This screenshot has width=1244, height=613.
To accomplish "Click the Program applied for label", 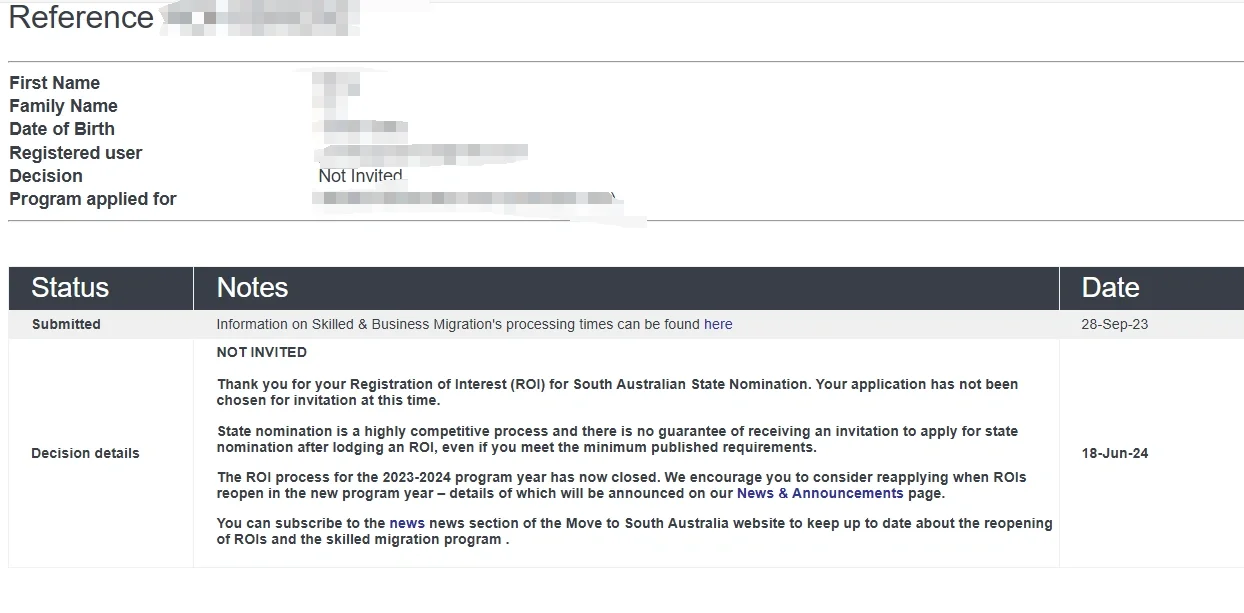I will click(93, 199).
